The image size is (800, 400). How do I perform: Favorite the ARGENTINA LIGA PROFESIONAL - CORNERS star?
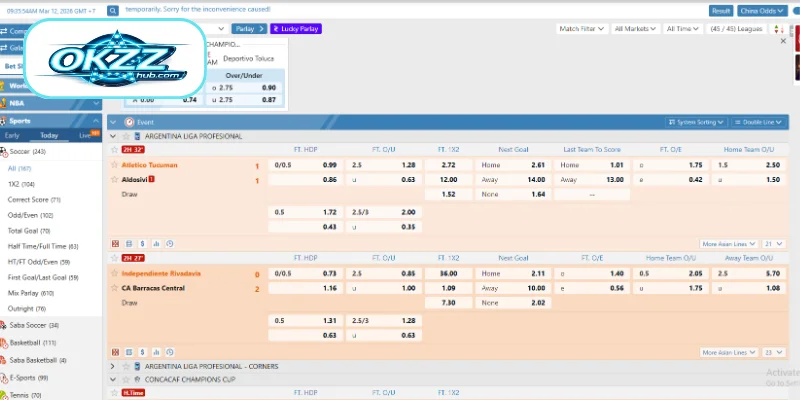[126, 367]
